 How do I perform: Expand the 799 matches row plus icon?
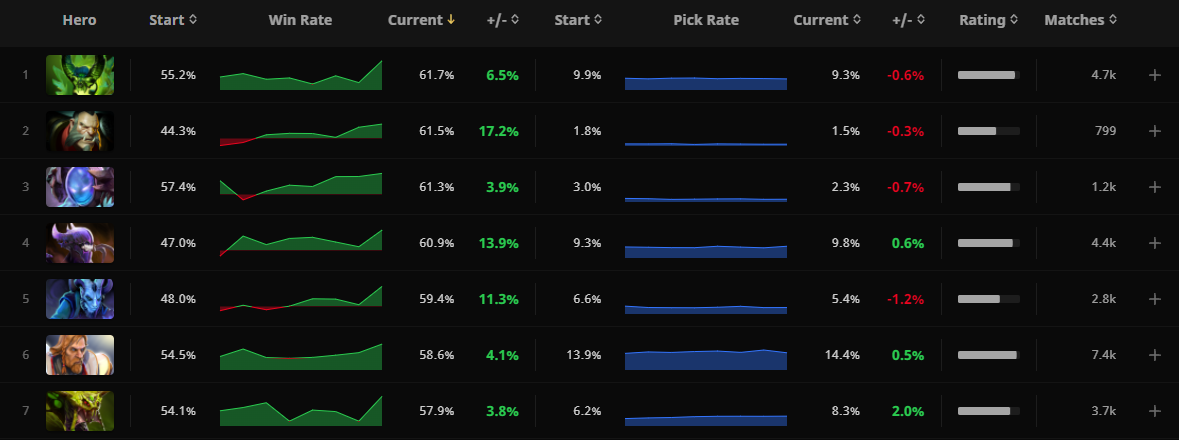pyautogui.click(x=1155, y=131)
